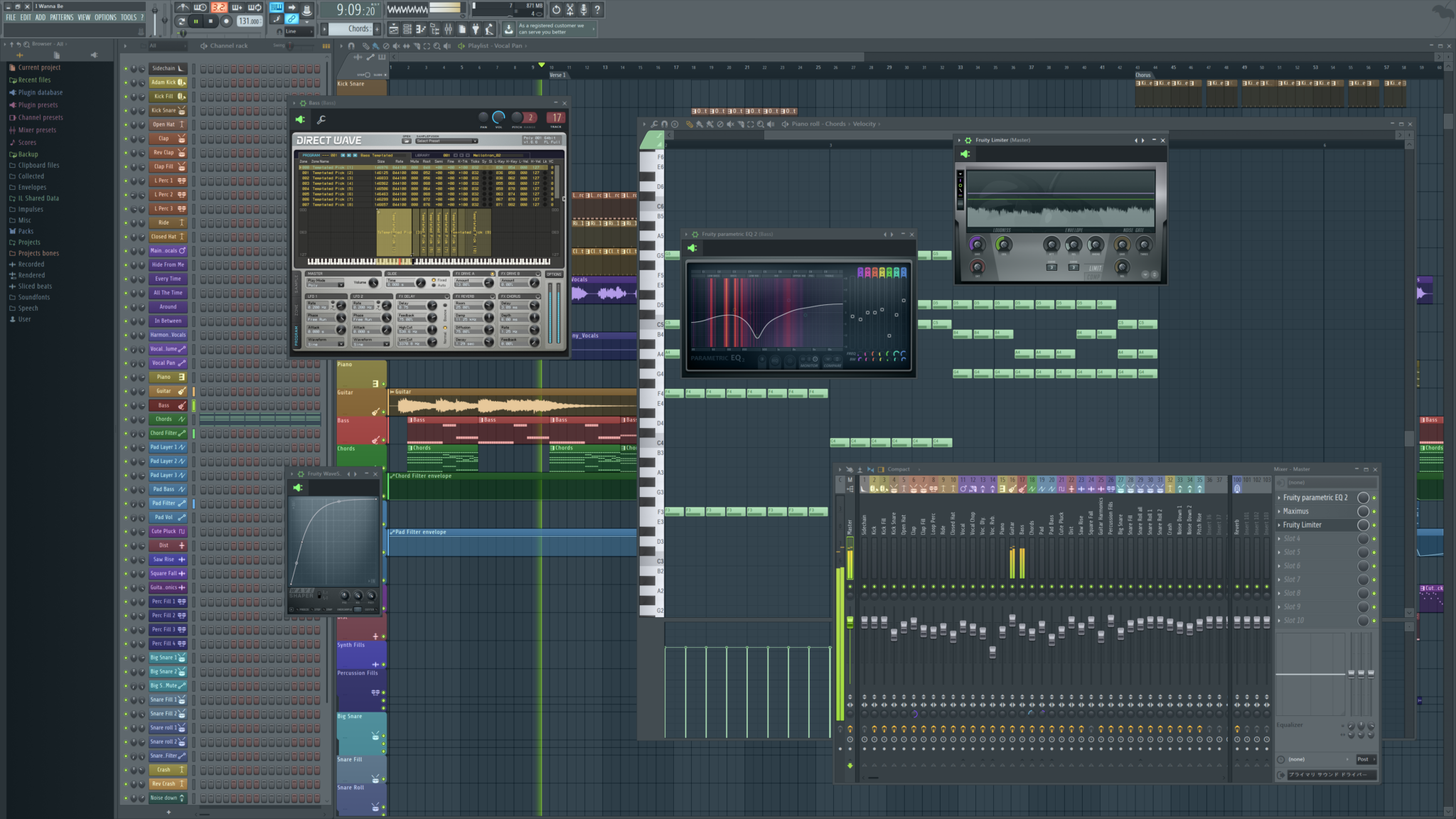Adjust the Swing slider in the Channel rack
The width and height of the screenshot is (1456, 819).
point(290,45)
